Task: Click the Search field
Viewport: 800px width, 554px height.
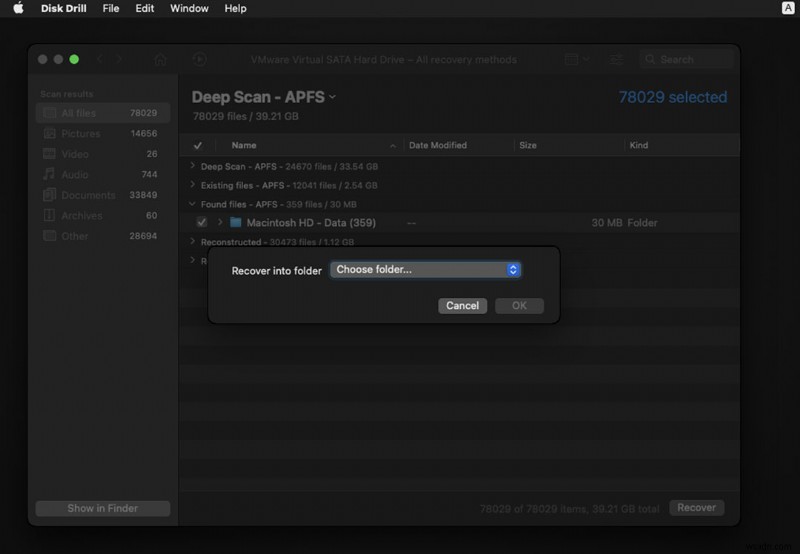Action: 686,59
